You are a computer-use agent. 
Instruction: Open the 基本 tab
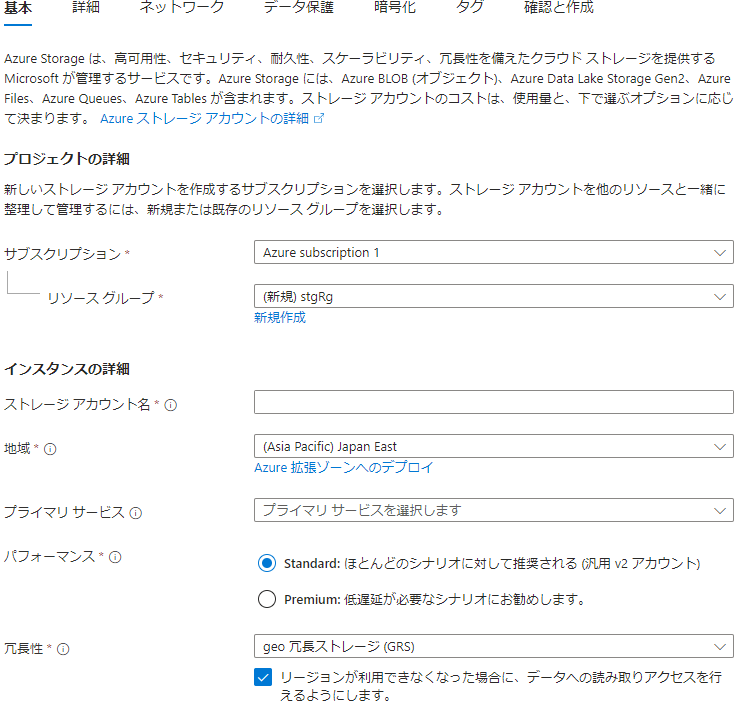coord(18,8)
